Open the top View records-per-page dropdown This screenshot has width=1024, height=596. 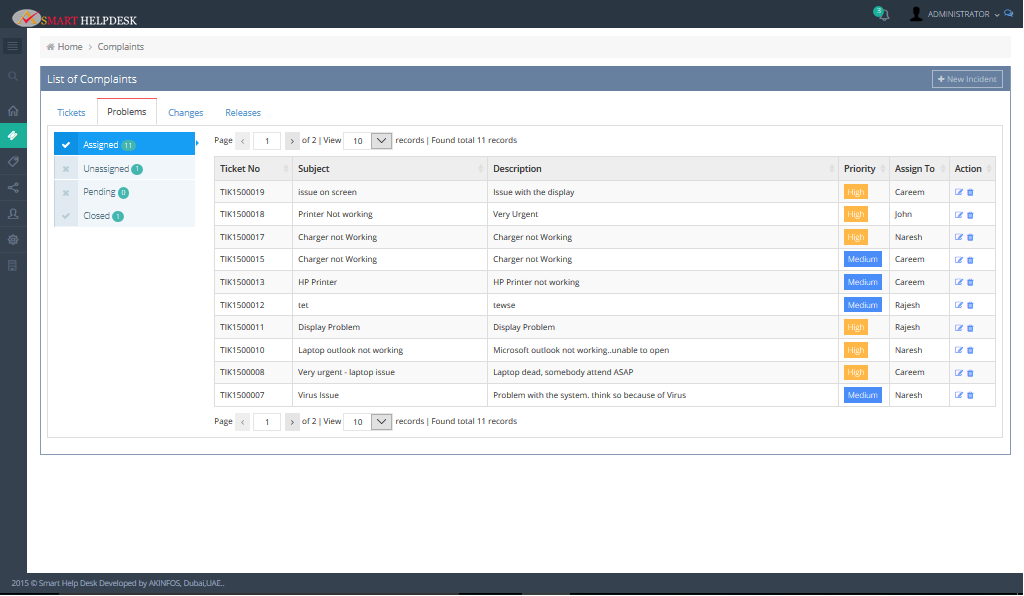tap(381, 141)
